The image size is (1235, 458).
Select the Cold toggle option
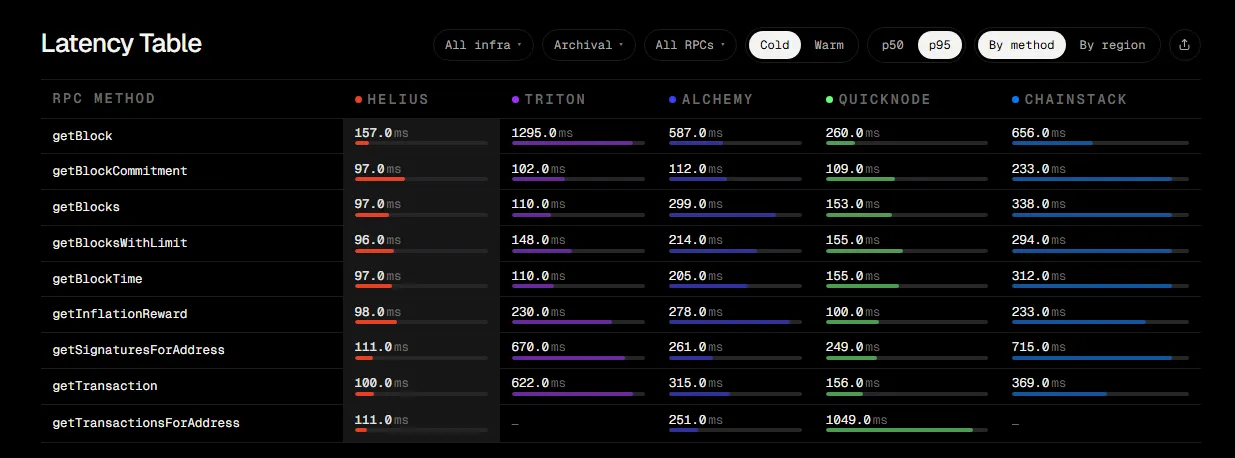775,45
